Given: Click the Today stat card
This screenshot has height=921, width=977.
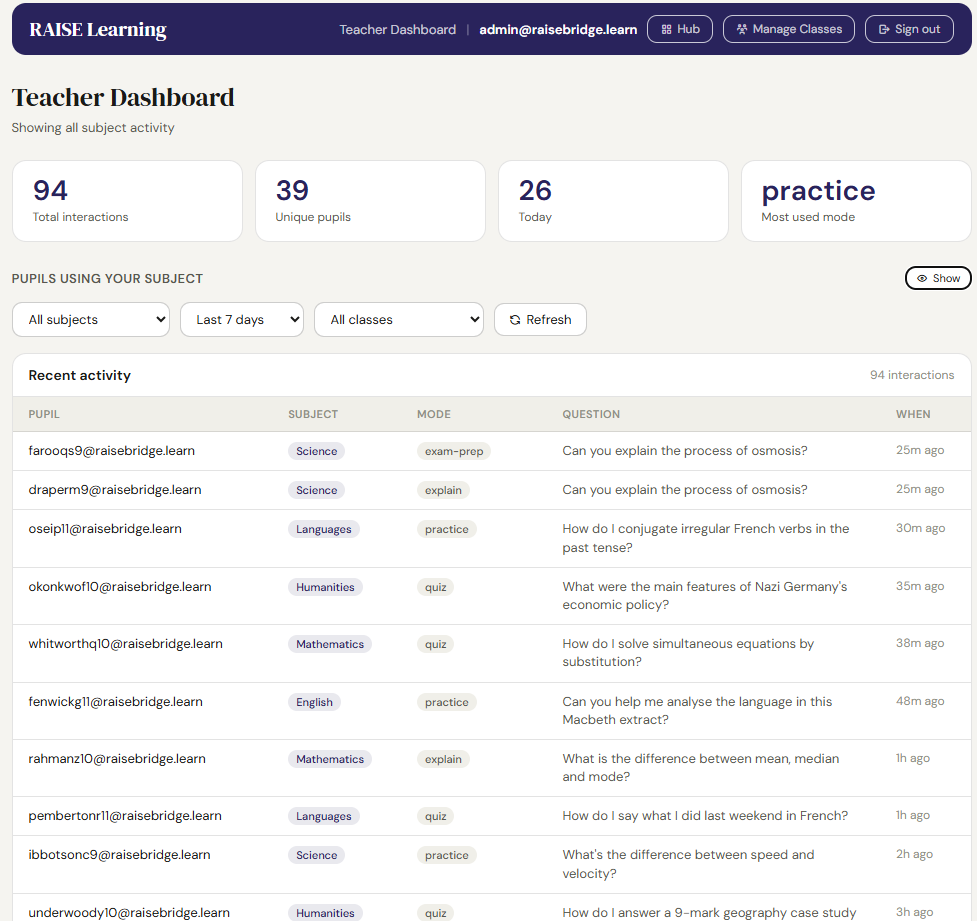Looking at the screenshot, I should point(613,201).
